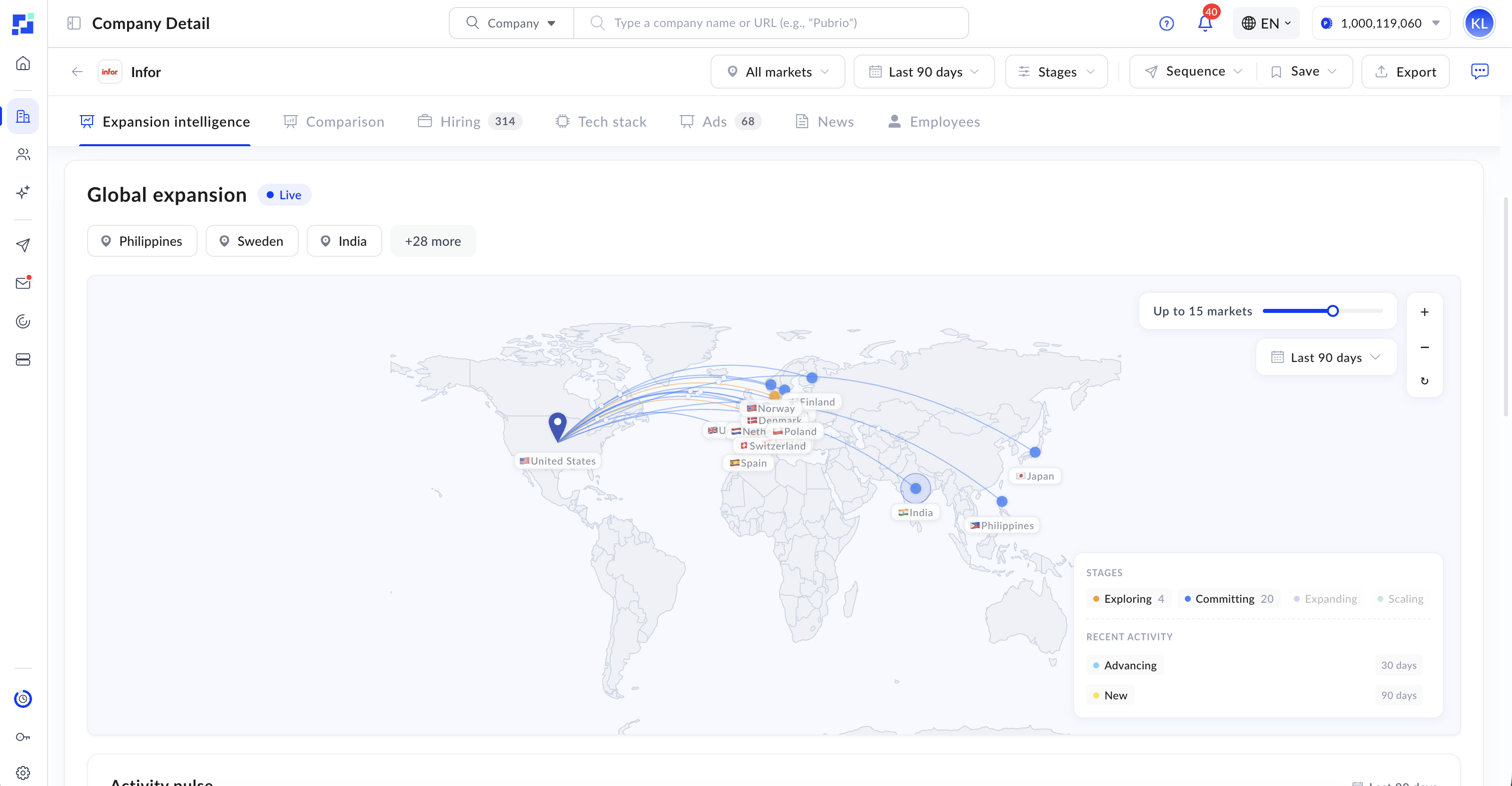Toggle the Advancing recent activity filter

1125,665
